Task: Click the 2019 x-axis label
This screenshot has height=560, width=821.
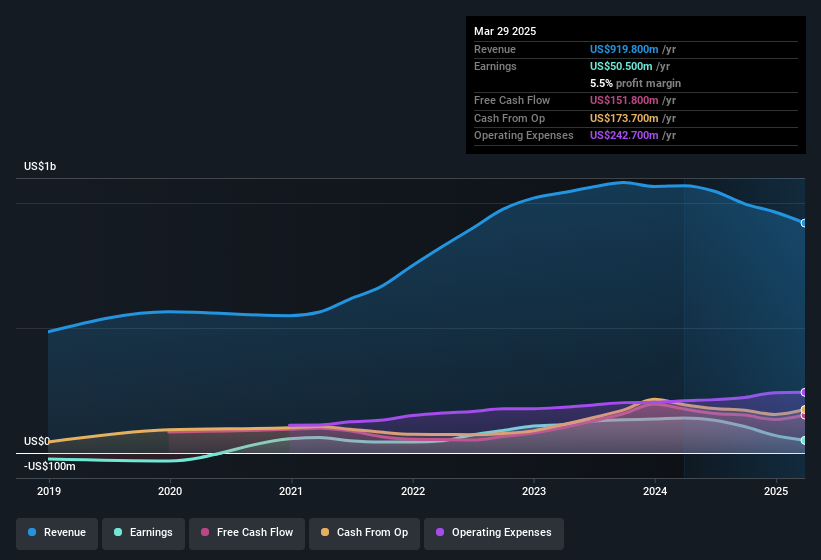Action: click(49, 491)
